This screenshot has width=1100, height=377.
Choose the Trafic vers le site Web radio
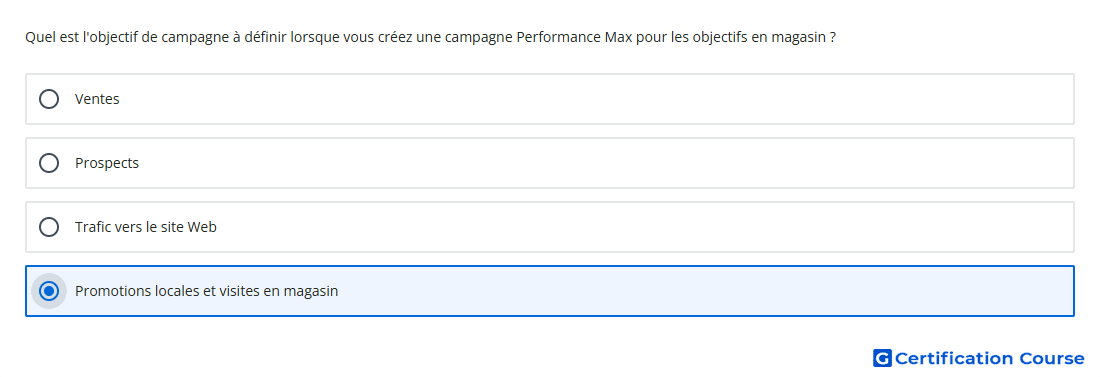click(49, 227)
